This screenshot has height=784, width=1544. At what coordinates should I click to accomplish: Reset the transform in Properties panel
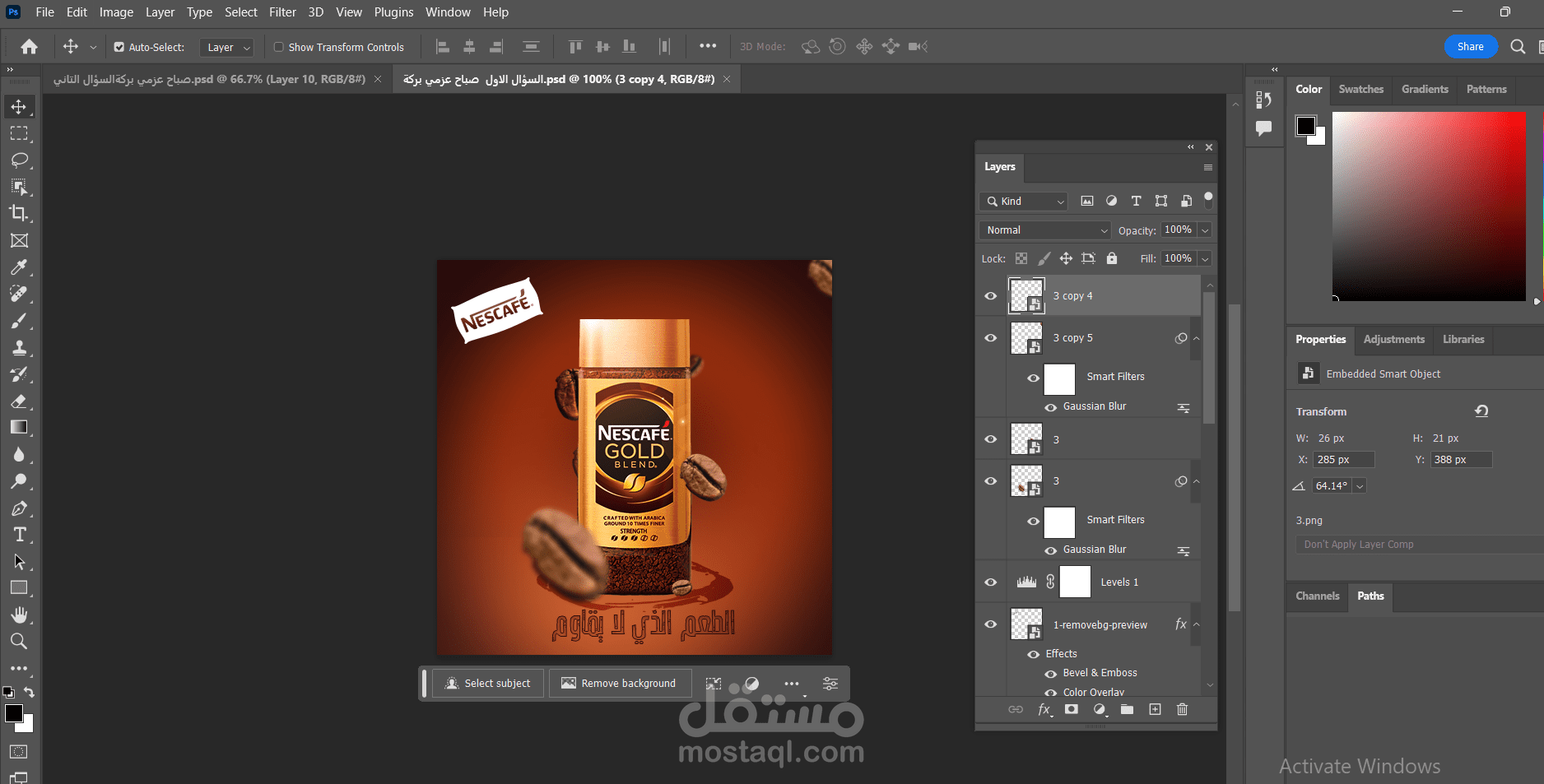point(1481,411)
